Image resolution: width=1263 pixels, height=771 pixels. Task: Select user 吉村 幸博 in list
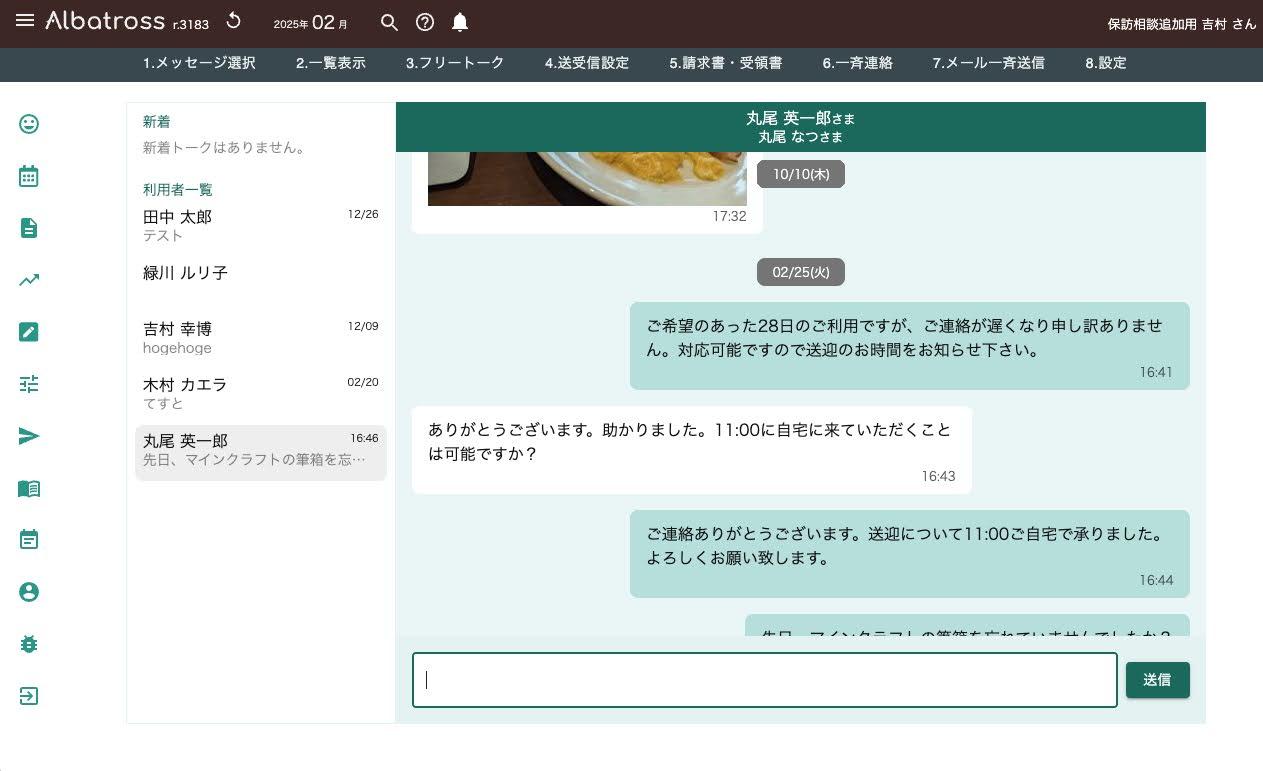tap(261, 338)
